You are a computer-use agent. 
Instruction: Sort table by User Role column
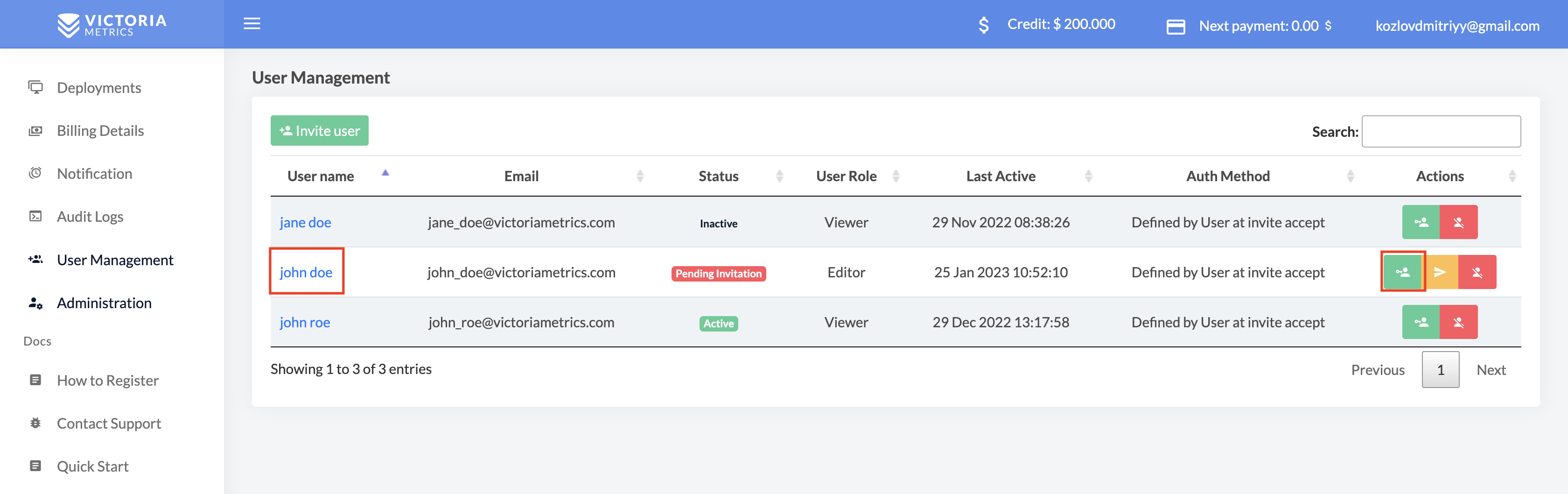pyautogui.click(x=846, y=176)
